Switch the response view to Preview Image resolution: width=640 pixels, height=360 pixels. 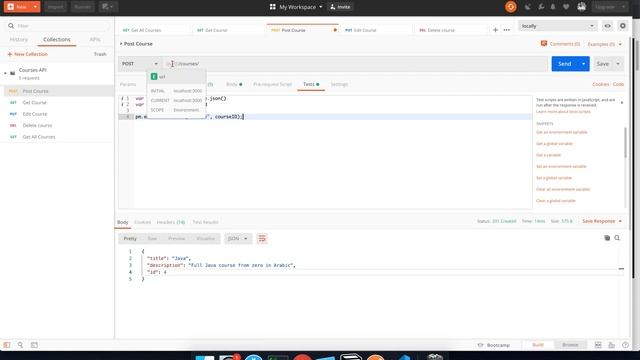coord(176,238)
